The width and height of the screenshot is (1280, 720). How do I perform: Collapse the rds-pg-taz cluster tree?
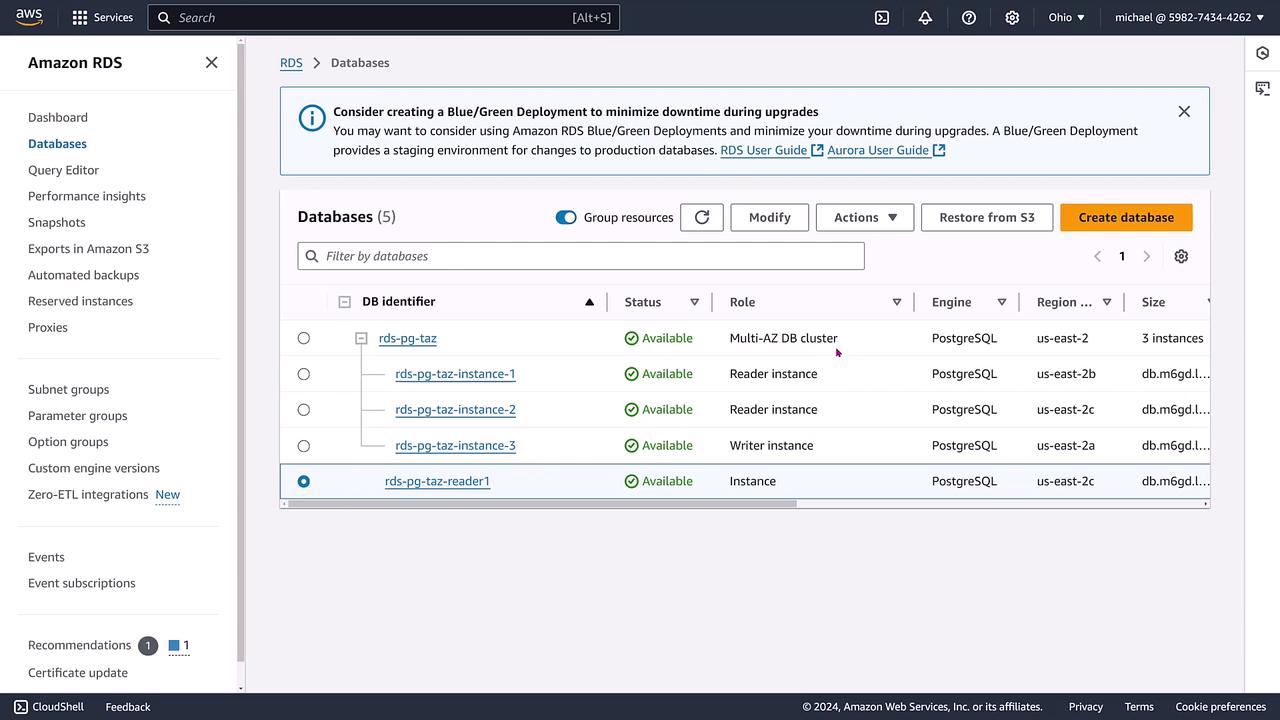point(361,338)
